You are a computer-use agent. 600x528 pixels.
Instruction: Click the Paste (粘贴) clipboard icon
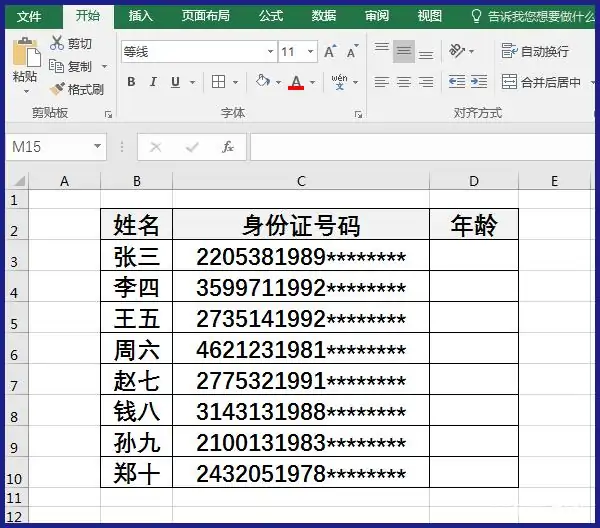pyautogui.click(x=26, y=52)
